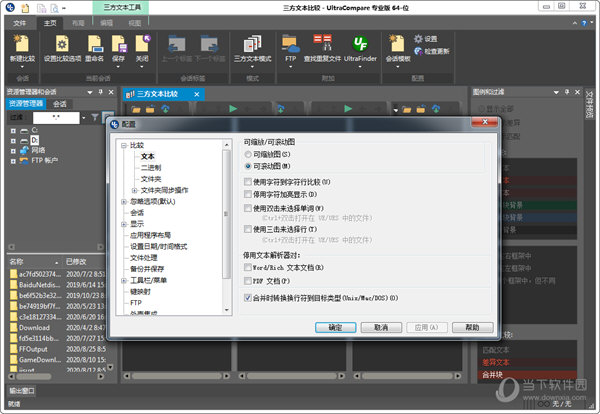Screen dimensions: 600x414
Task: Expand 工具栏/菜单 tree node
Action: coord(124,280)
